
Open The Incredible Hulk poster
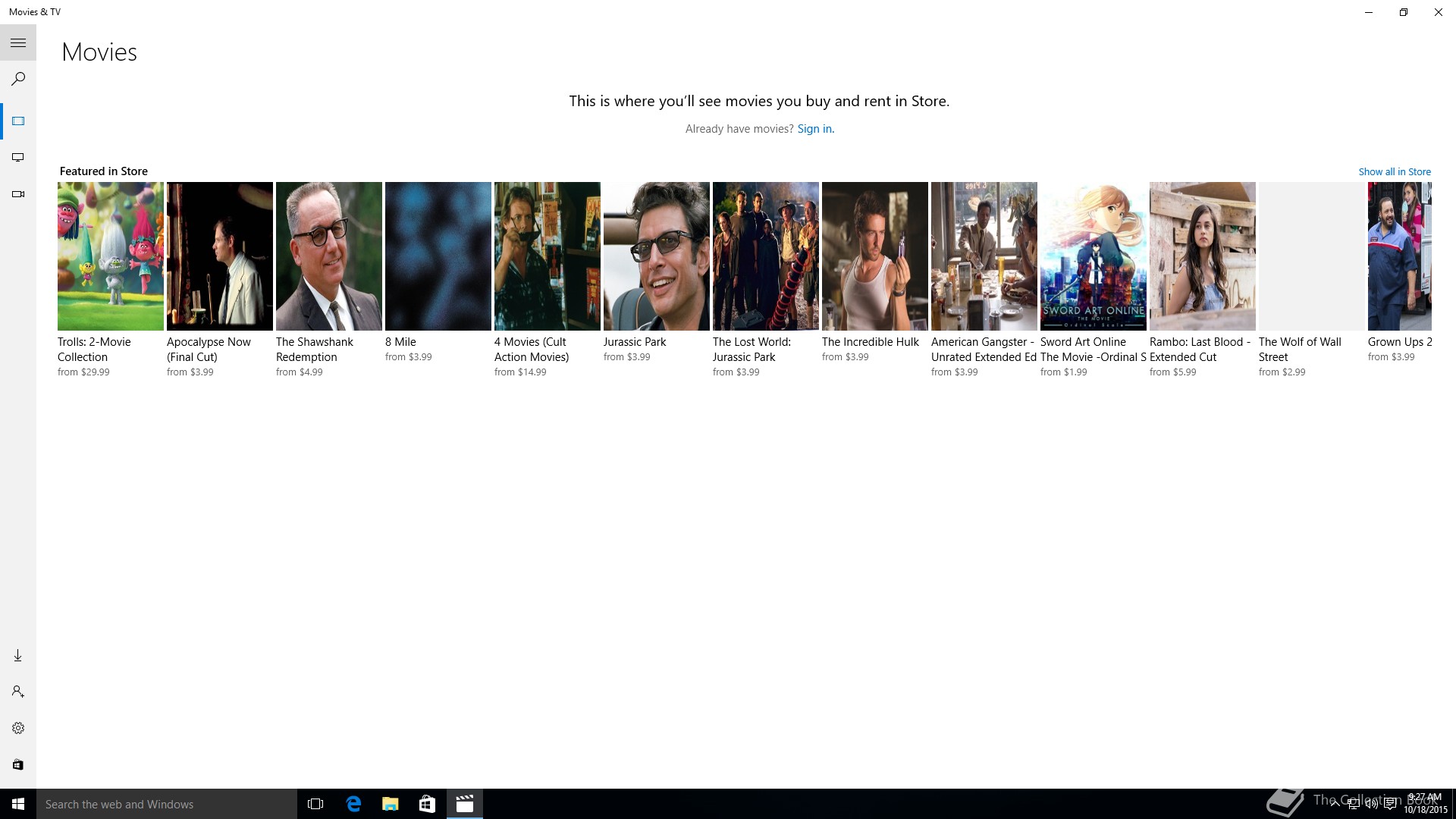click(x=875, y=256)
